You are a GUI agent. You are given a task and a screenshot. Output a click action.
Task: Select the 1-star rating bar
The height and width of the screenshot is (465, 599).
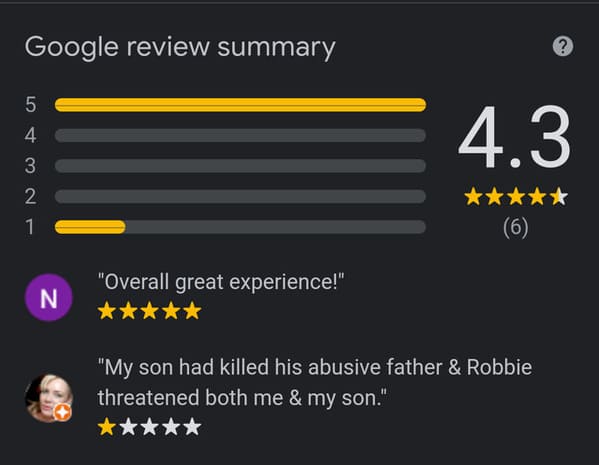click(x=240, y=227)
